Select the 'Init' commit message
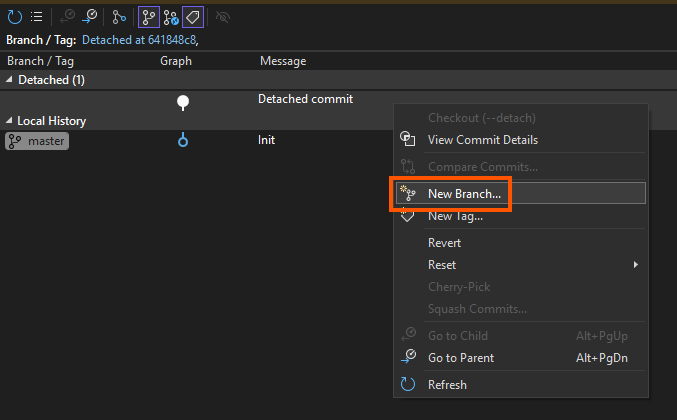Viewport: 677px width, 420px height. click(266, 140)
